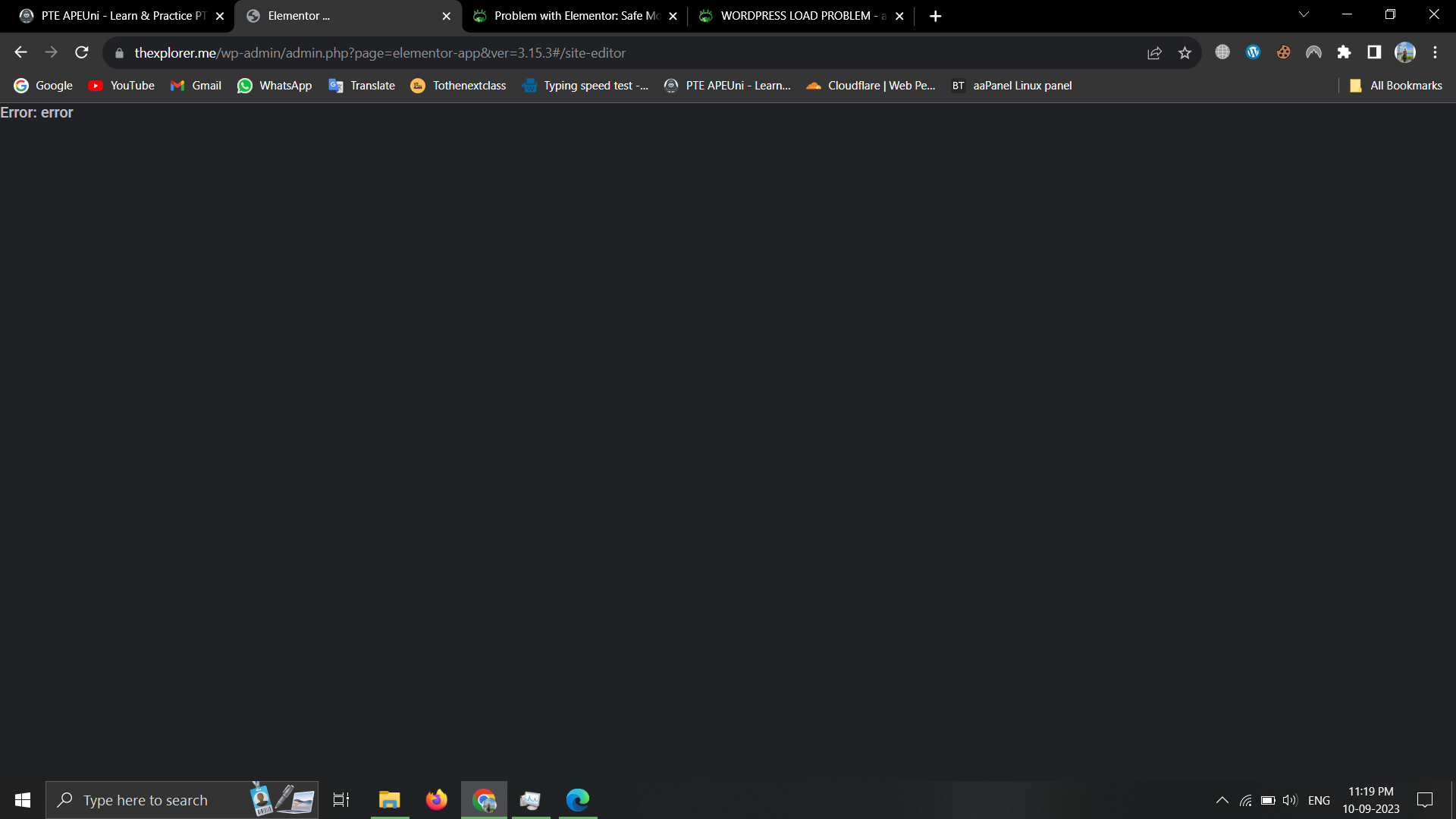Launch Firefox from taskbar
The height and width of the screenshot is (819, 1456).
(x=436, y=800)
